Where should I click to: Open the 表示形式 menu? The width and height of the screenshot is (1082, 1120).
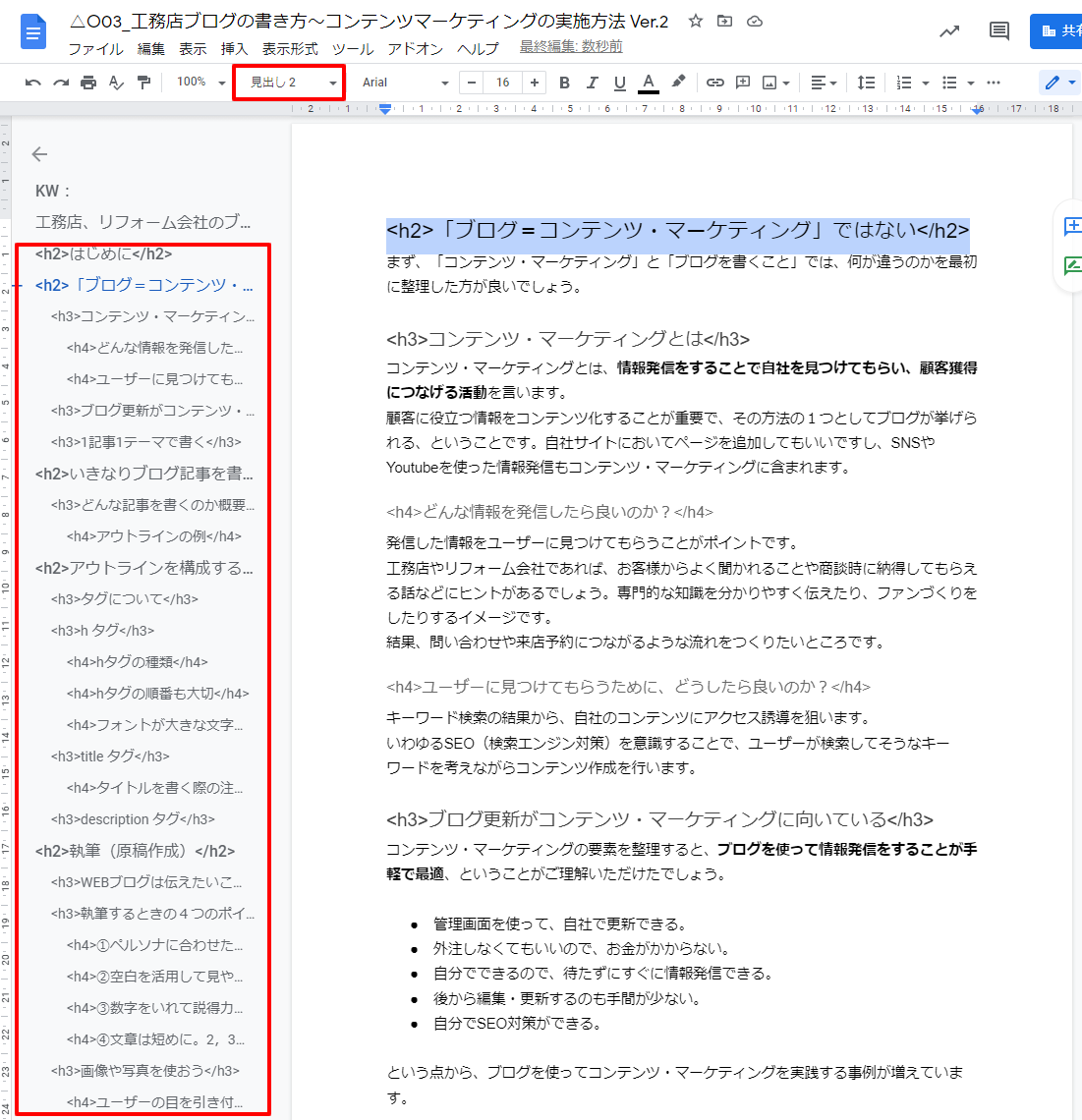coord(290,48)
